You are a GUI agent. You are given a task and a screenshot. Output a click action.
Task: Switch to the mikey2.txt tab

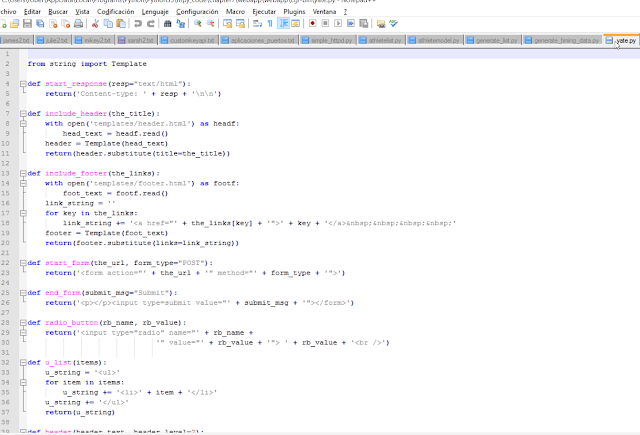[x=93, y=40]
